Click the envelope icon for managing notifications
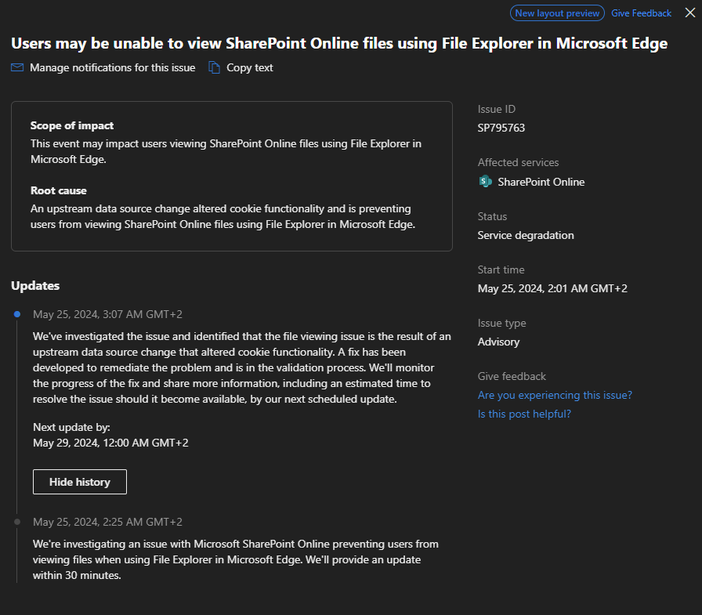This screenshot has width=702, height=615. (x=17, y=68)
